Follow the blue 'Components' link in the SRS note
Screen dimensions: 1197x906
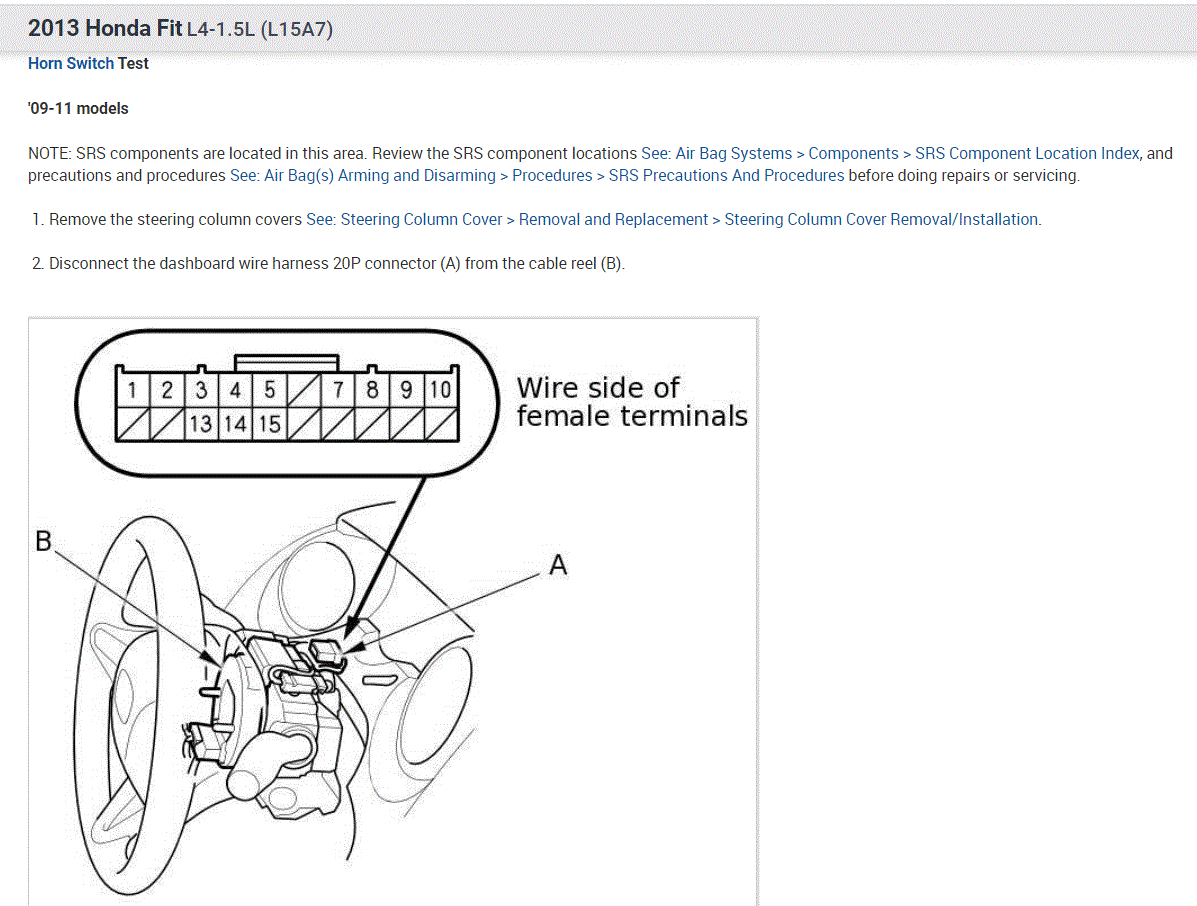pos(853,153)
